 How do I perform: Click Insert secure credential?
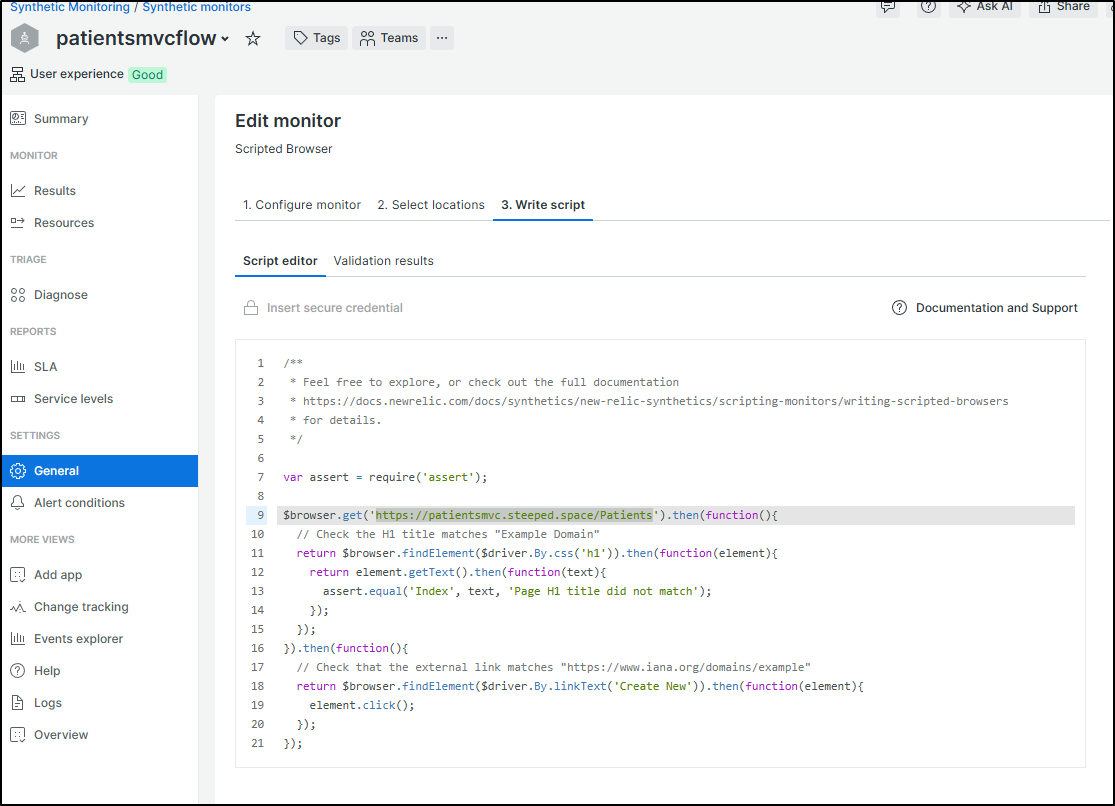[x=334, y=308]
